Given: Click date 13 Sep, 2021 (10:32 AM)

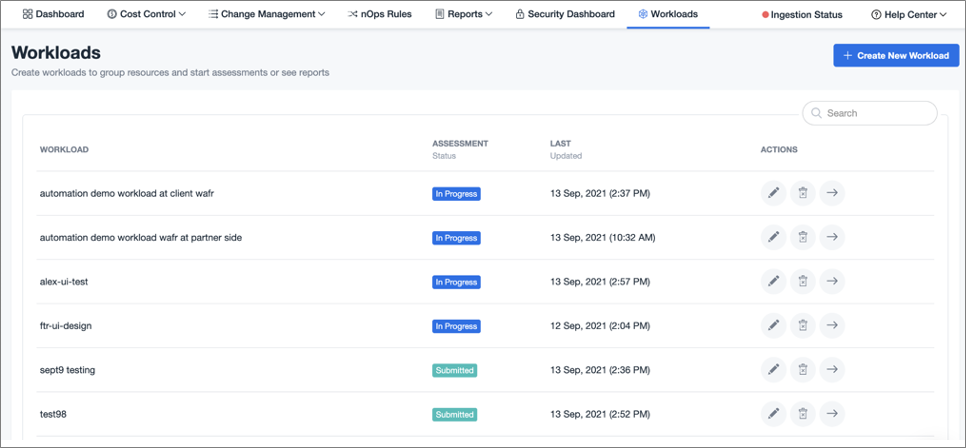Looking at the screenshot, I should coord(603,237).
